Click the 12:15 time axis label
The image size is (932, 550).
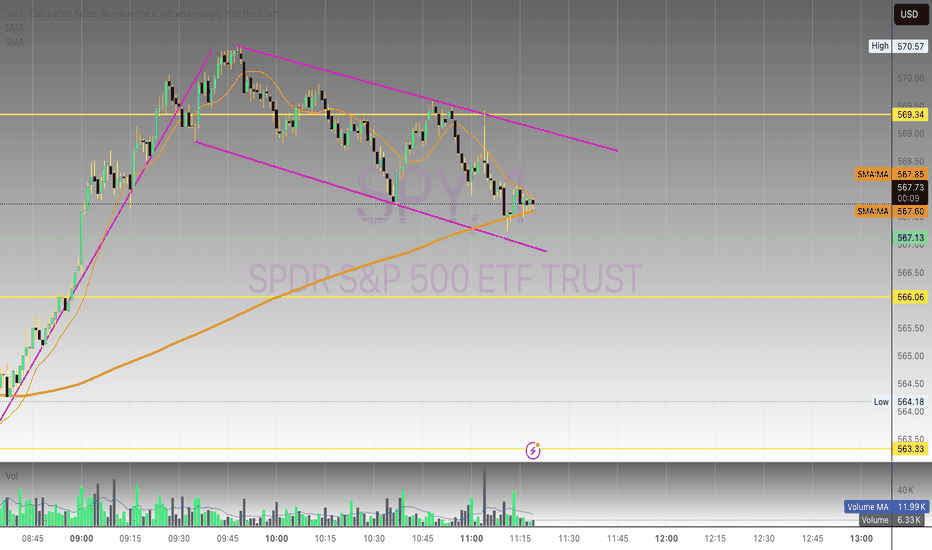[x=715, y=539]
